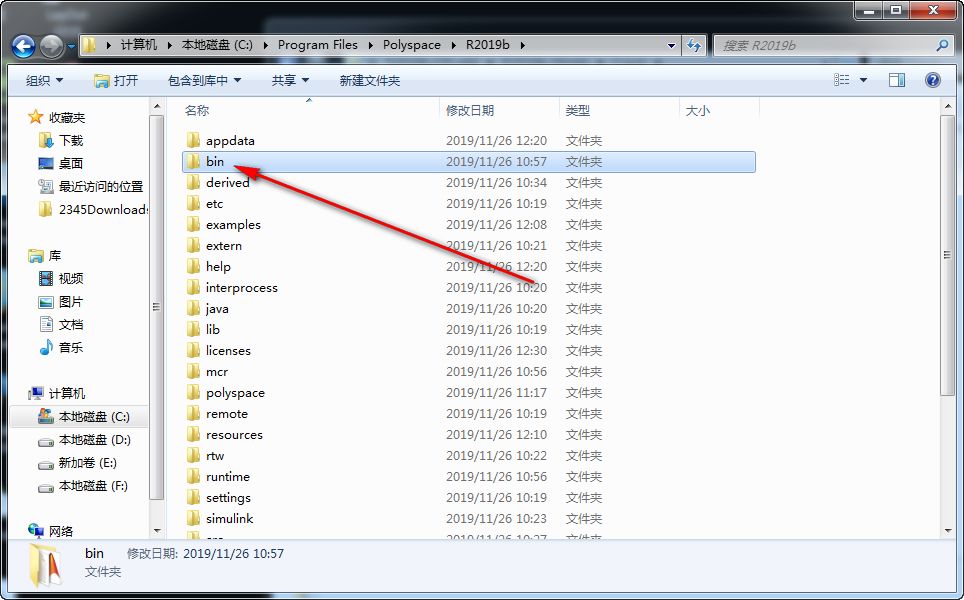Select 计算机 in the navigation tree
The width and height of the screenshot is (964, 600).
pos(66,393)
